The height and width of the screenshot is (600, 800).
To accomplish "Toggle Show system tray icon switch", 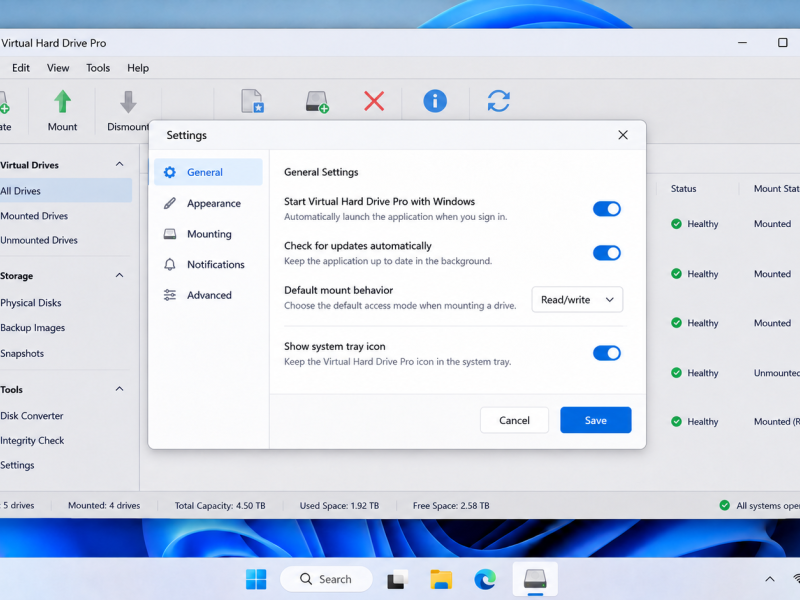I will coord(607,353).
